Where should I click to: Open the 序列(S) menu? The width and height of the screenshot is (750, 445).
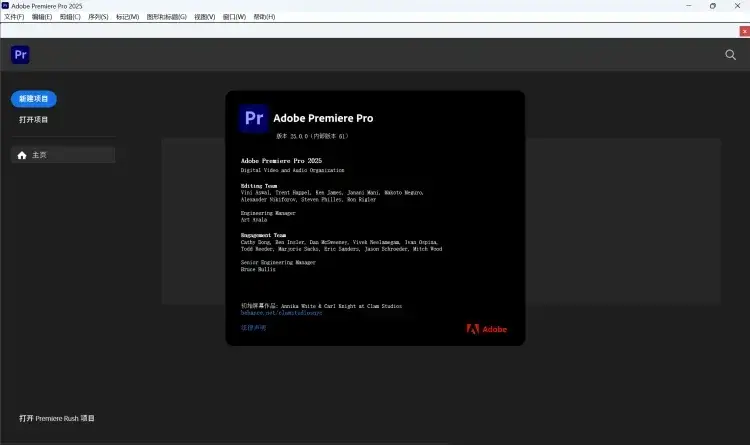tap(98, 17)
